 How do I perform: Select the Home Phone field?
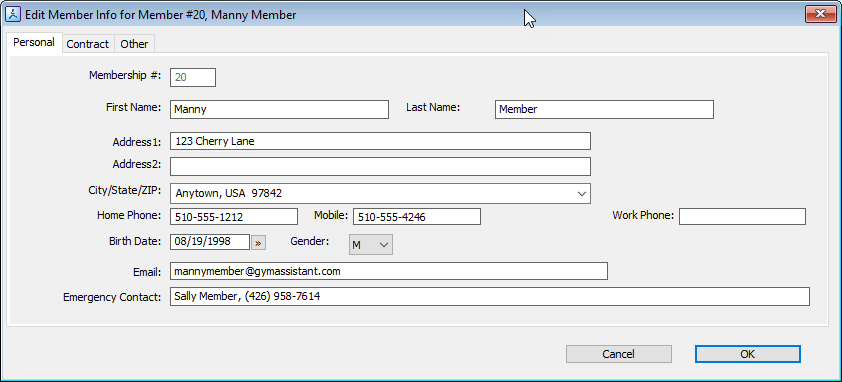pyautogui.click(x=234, y=217)
